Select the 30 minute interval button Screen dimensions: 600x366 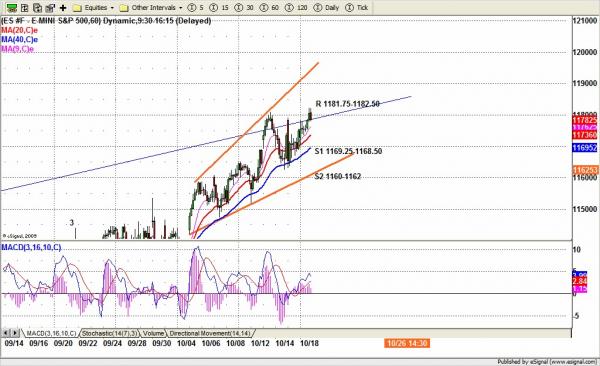[x=245, y=8]
